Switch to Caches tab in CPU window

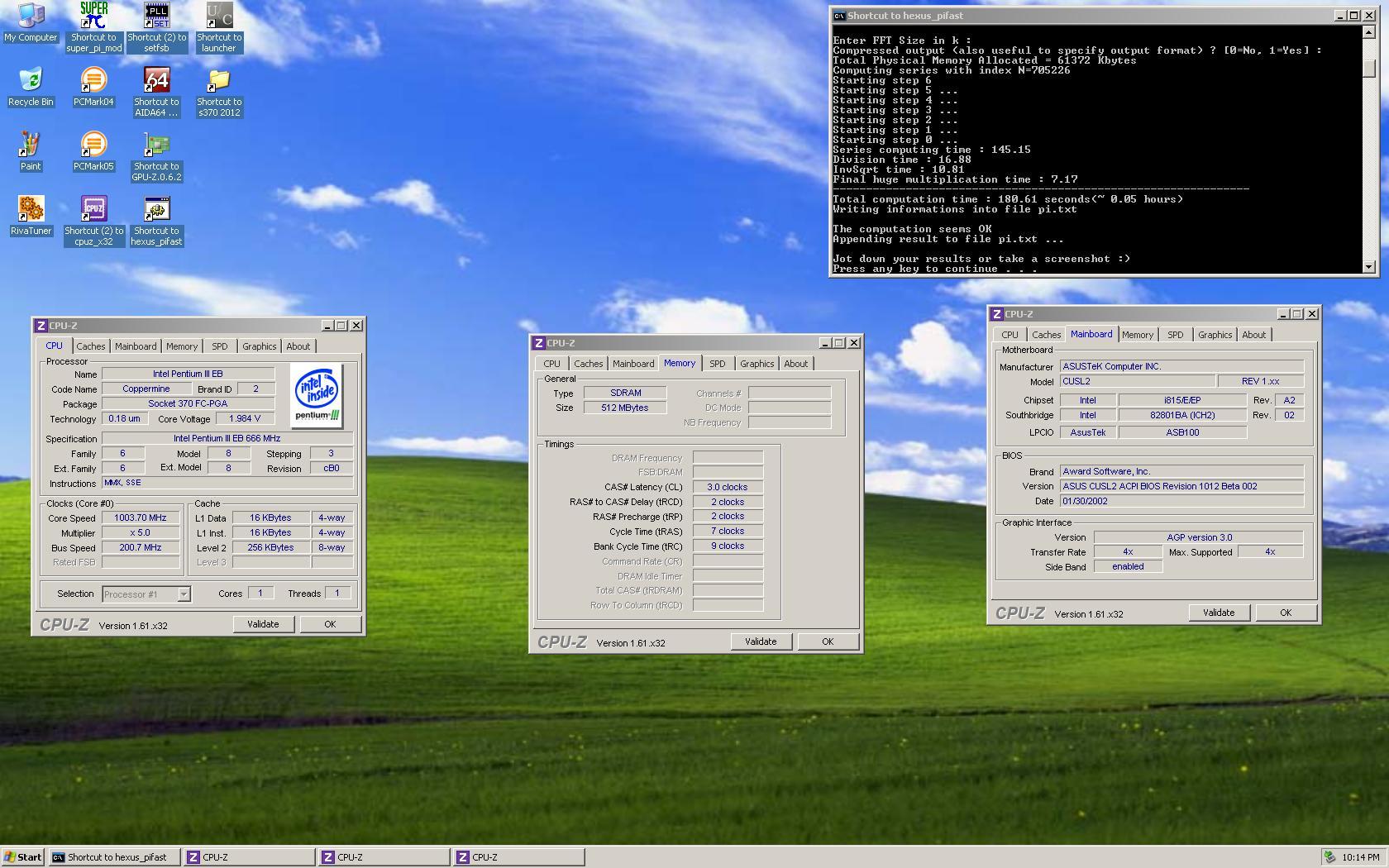91,346
